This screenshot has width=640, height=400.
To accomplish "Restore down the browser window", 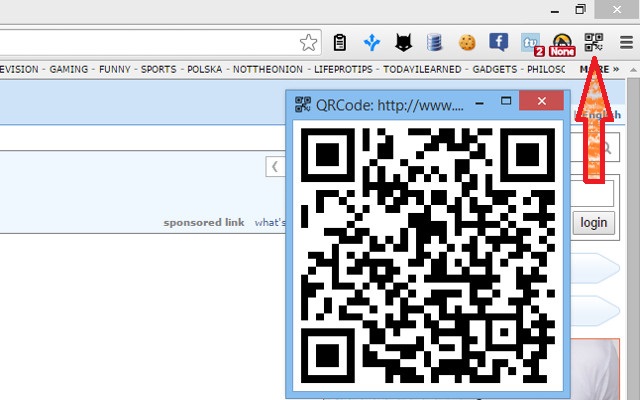I will 580,9.
